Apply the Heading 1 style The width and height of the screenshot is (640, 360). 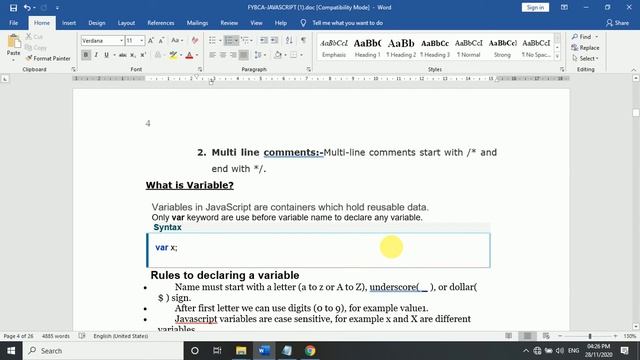pyautogui.click(x=367, y=48)
